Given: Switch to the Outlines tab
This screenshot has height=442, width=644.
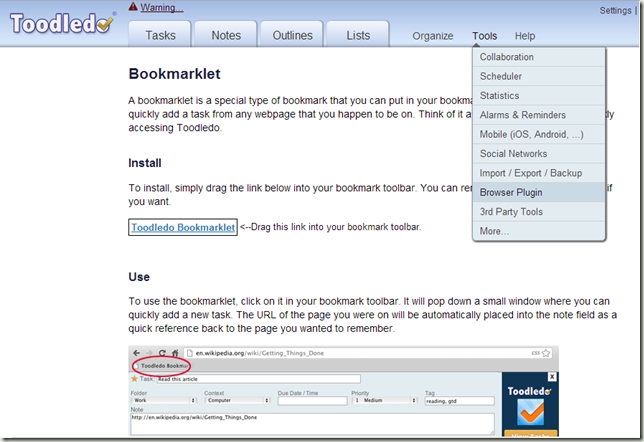Looking at the screenshot, I should 292,35.
